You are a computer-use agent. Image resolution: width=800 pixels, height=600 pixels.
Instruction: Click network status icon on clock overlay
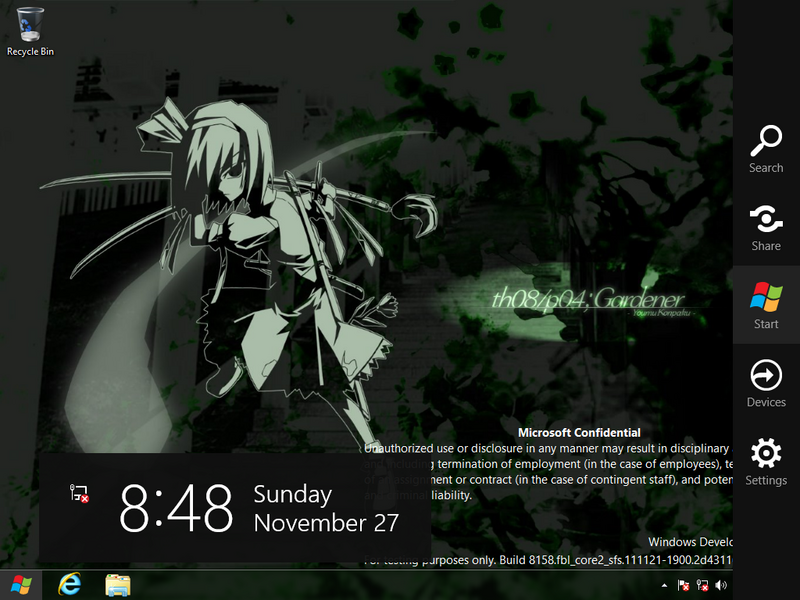pos(79,493)
